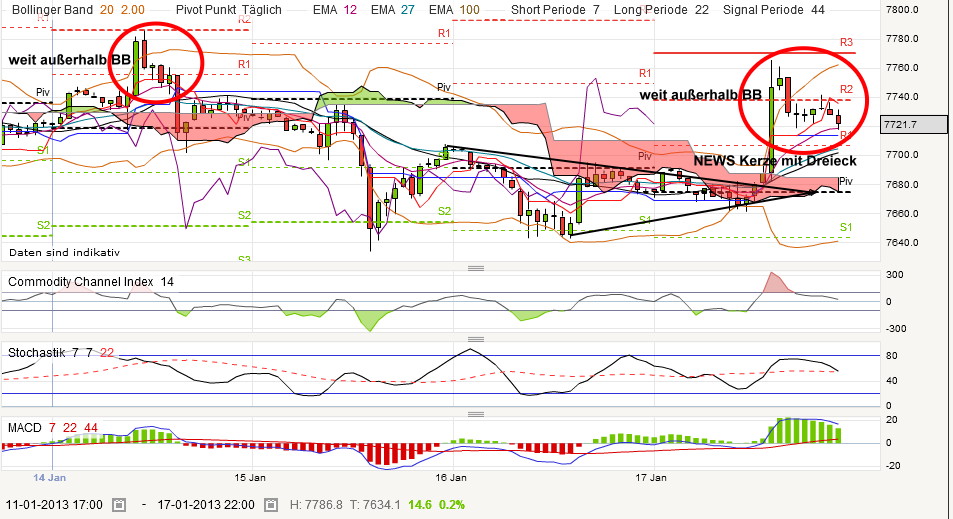The width and height of the screenshot is (953, 519).
Task: Click the end date field 17-01-2013 22:00
Action: (206, 505)
